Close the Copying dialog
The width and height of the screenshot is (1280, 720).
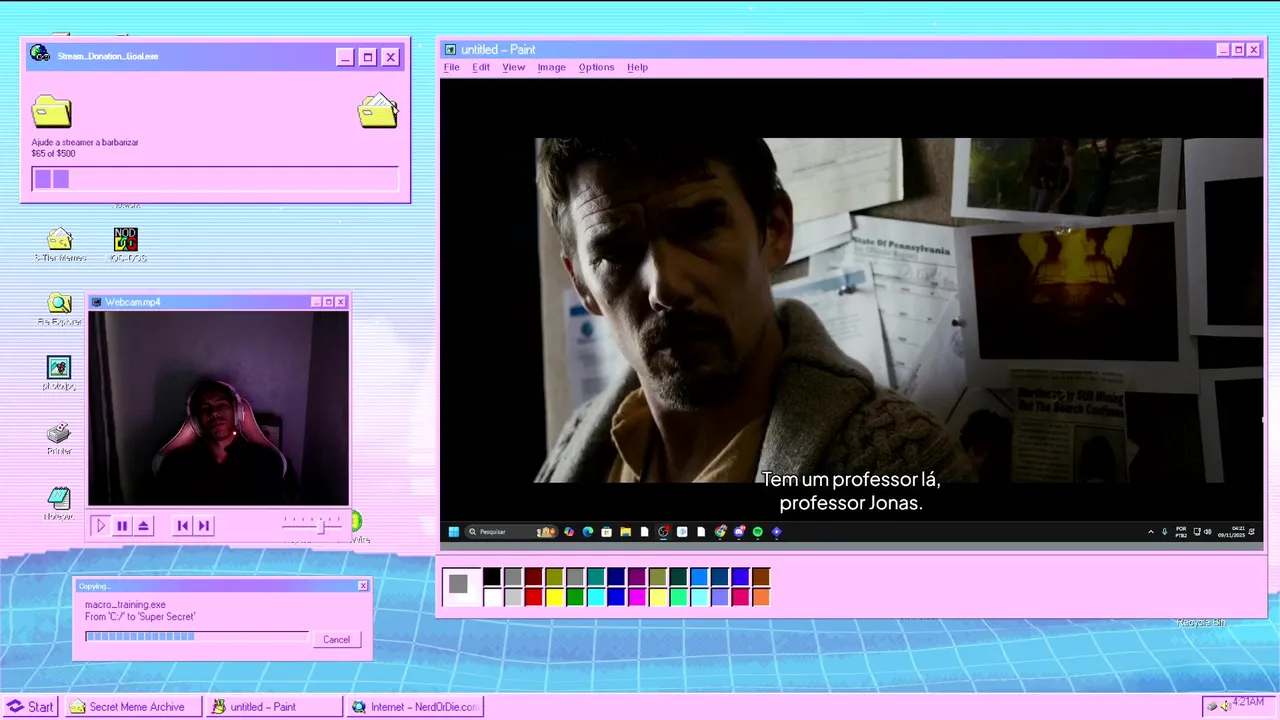pyautogui.click(x=363, y=586)
